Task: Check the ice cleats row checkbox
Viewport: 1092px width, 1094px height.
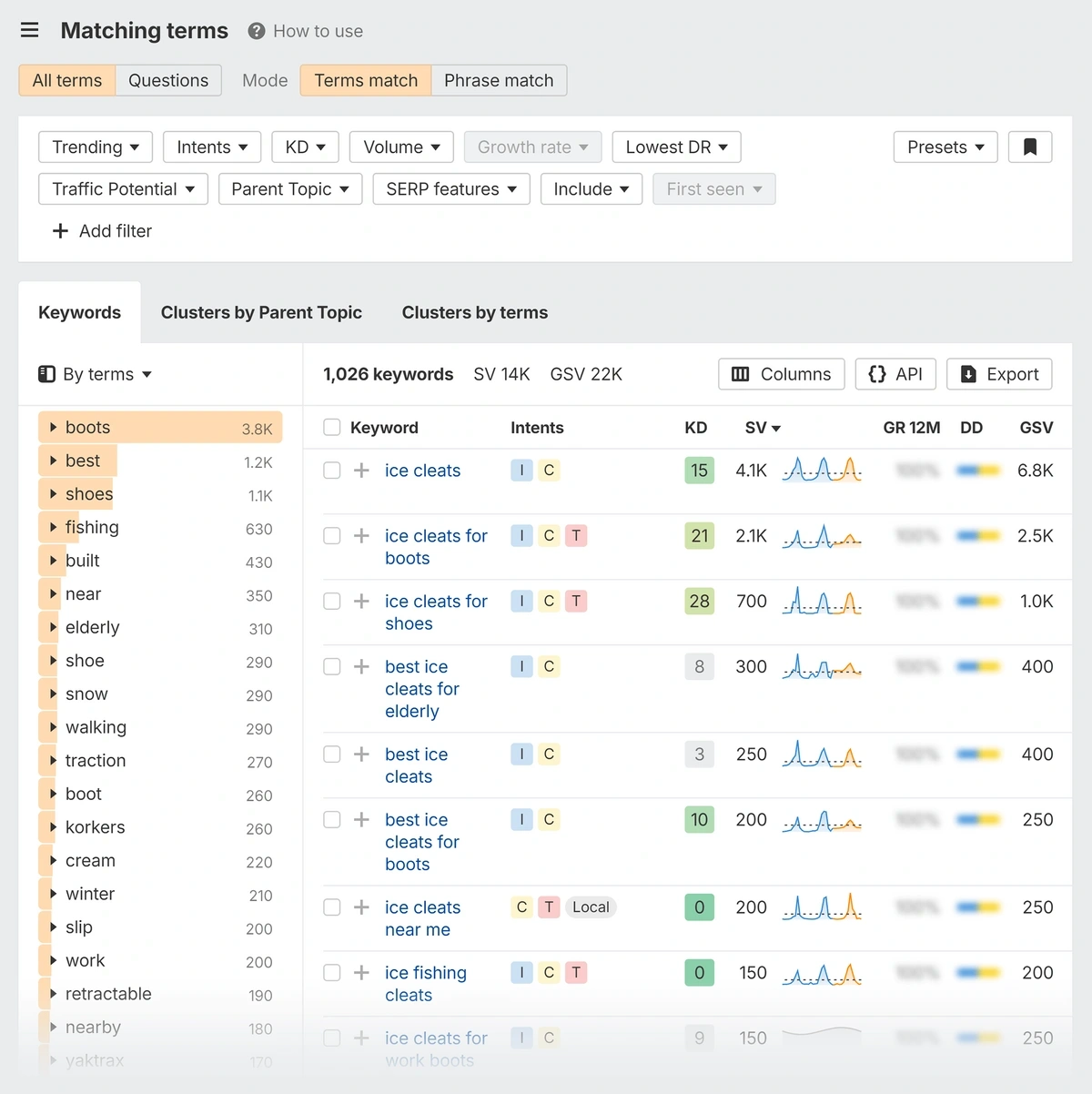Action: coord(332,471)
